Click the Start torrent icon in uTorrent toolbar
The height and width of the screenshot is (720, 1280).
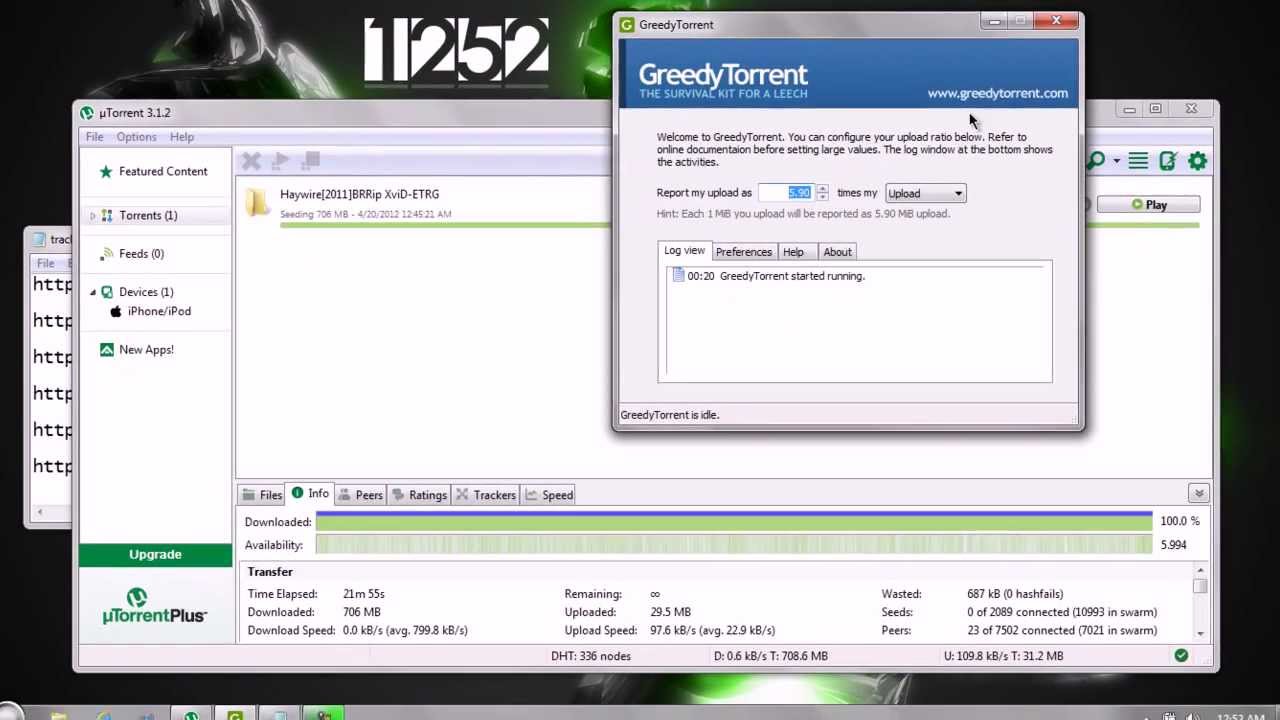[x=281, y=161]
